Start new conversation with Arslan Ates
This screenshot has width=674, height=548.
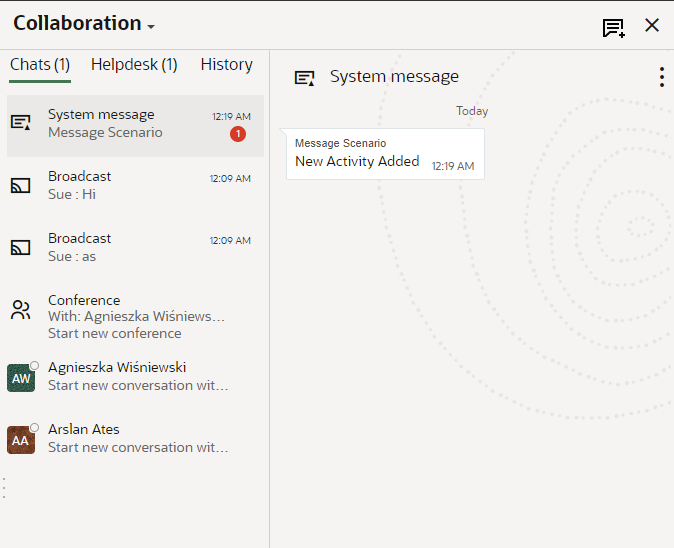[138, 447]
